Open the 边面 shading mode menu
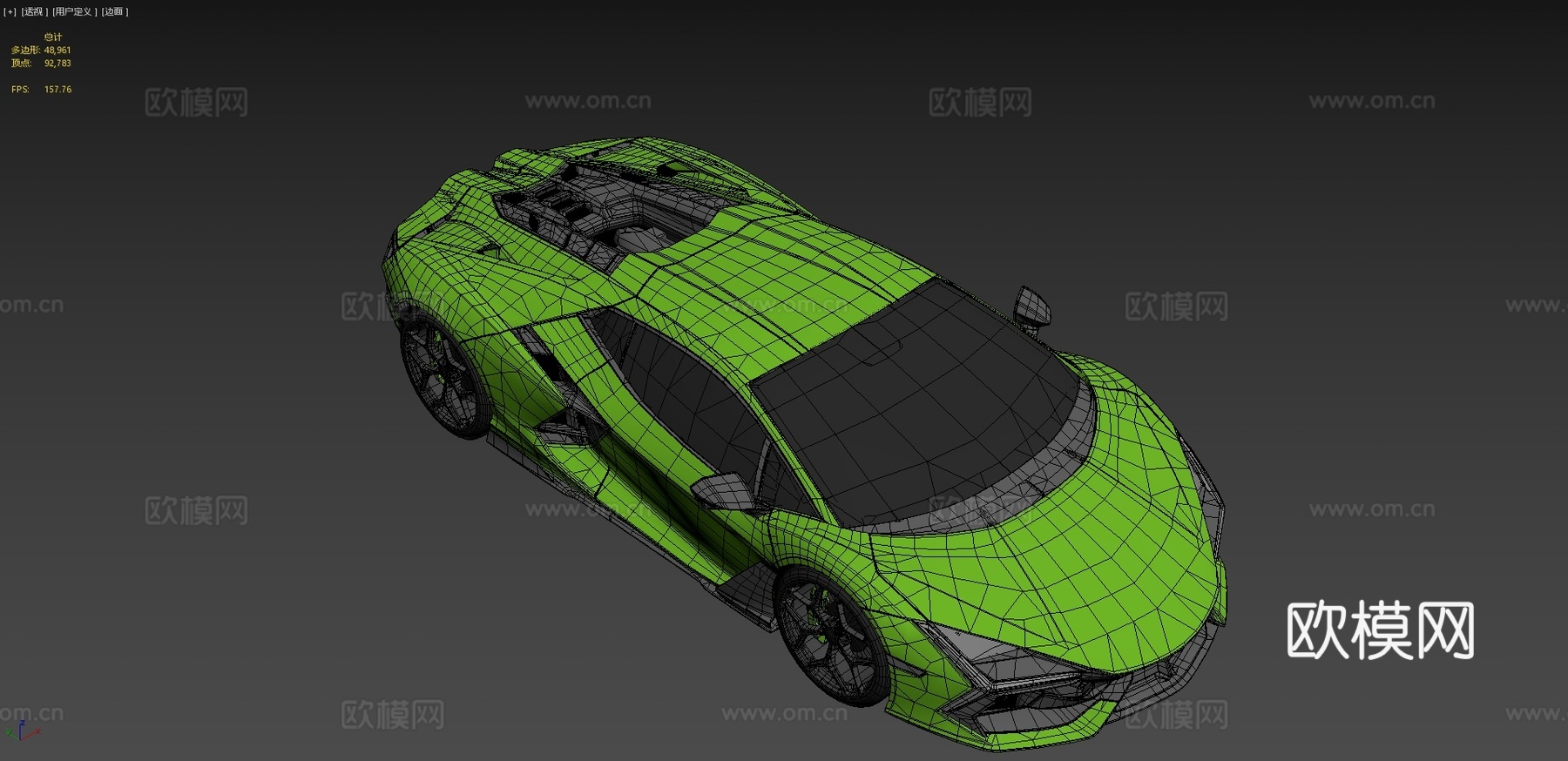Viewport: 1568px width, 761px height. [114, 11]
